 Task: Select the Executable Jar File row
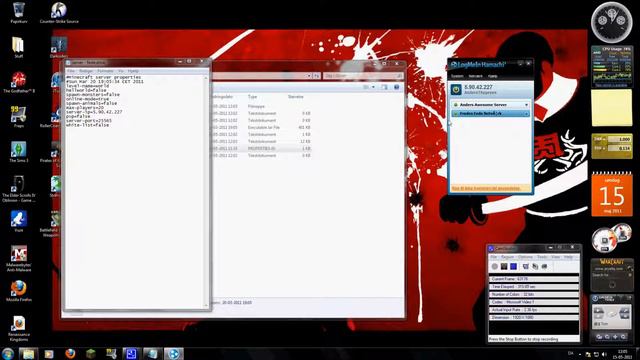[261, 127]
